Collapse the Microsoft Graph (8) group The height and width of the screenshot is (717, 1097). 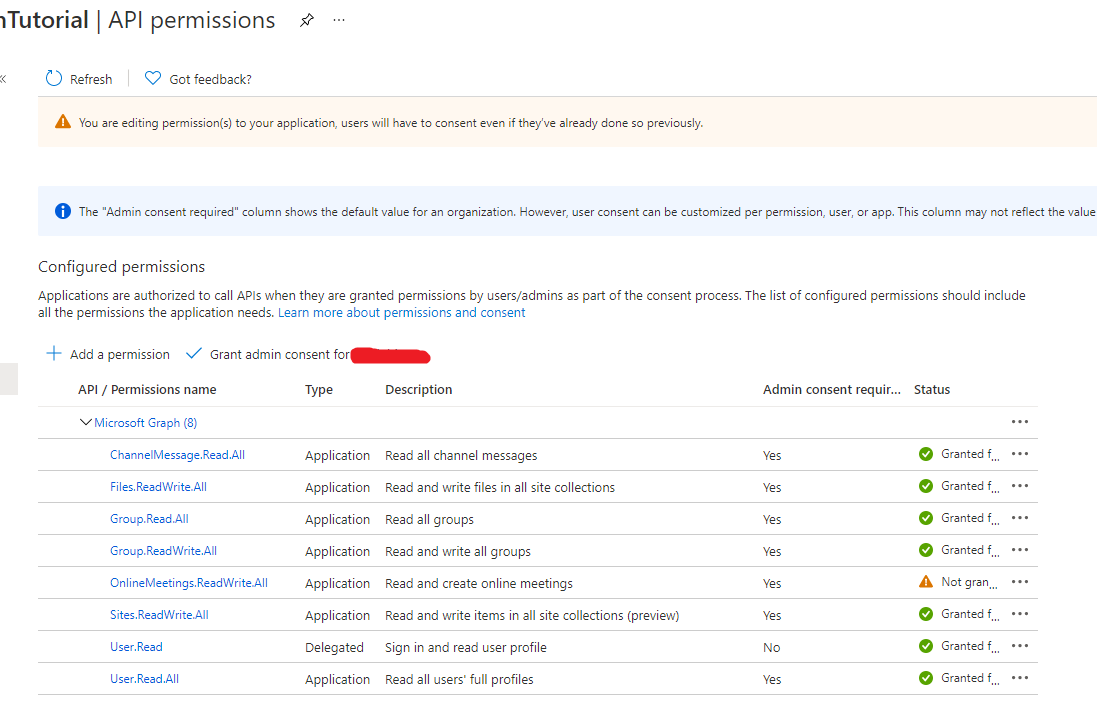85,421
